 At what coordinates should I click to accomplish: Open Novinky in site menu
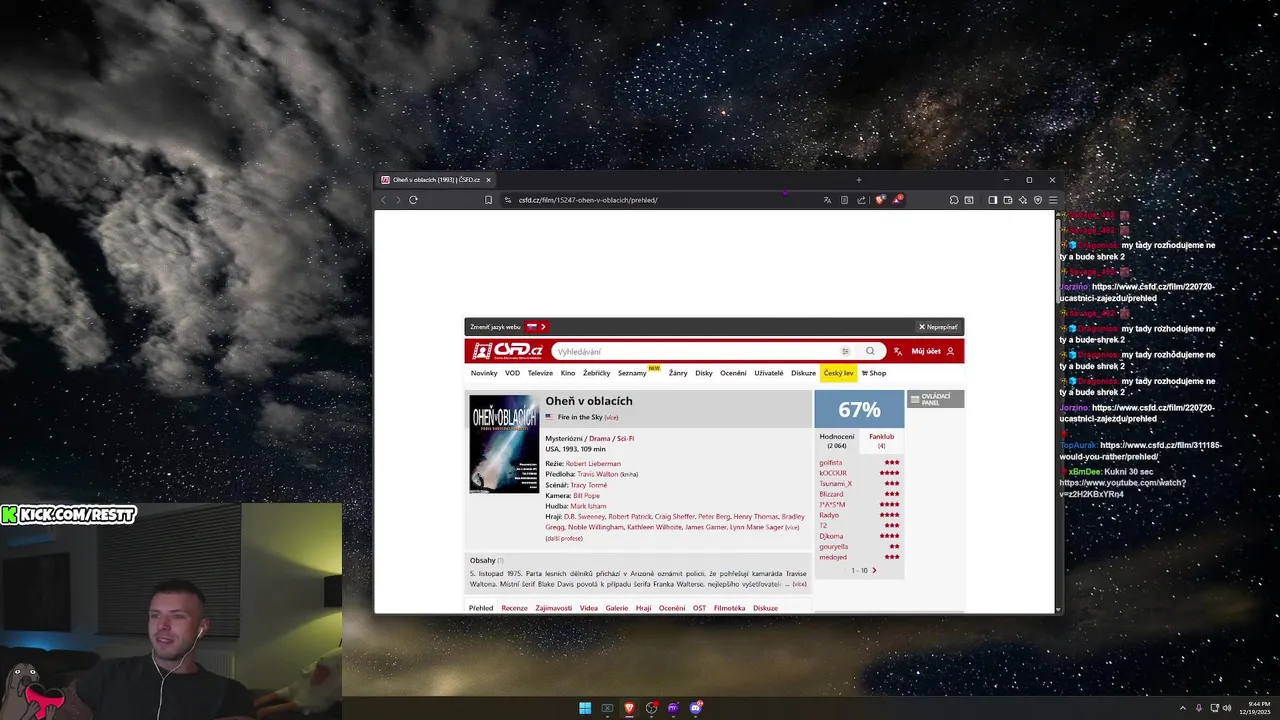tap(484, 373)
